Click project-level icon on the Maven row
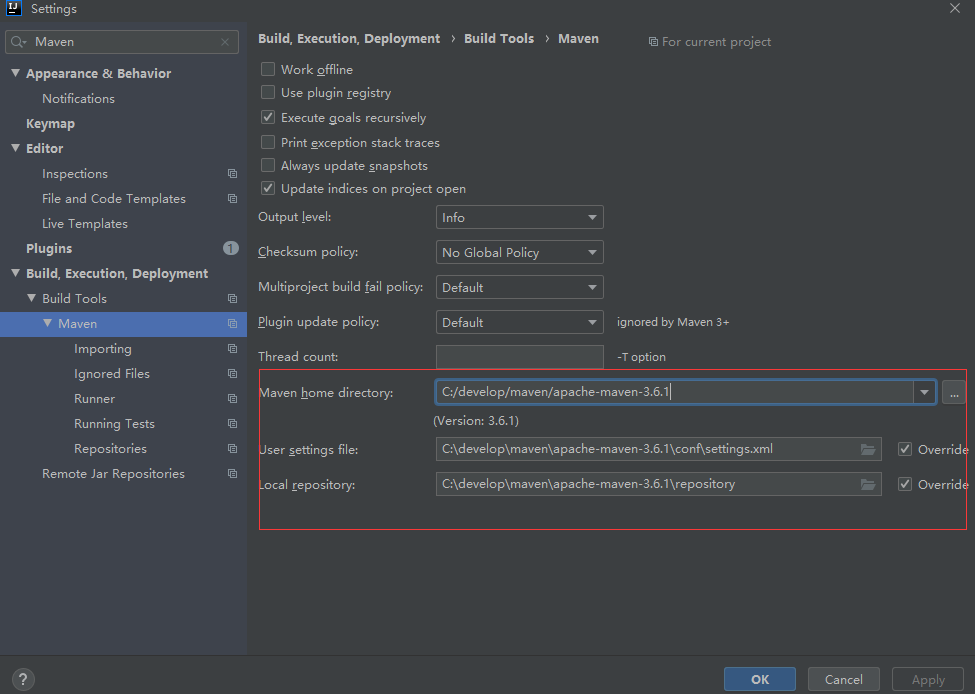975x694 pixels. pos(233,323)
